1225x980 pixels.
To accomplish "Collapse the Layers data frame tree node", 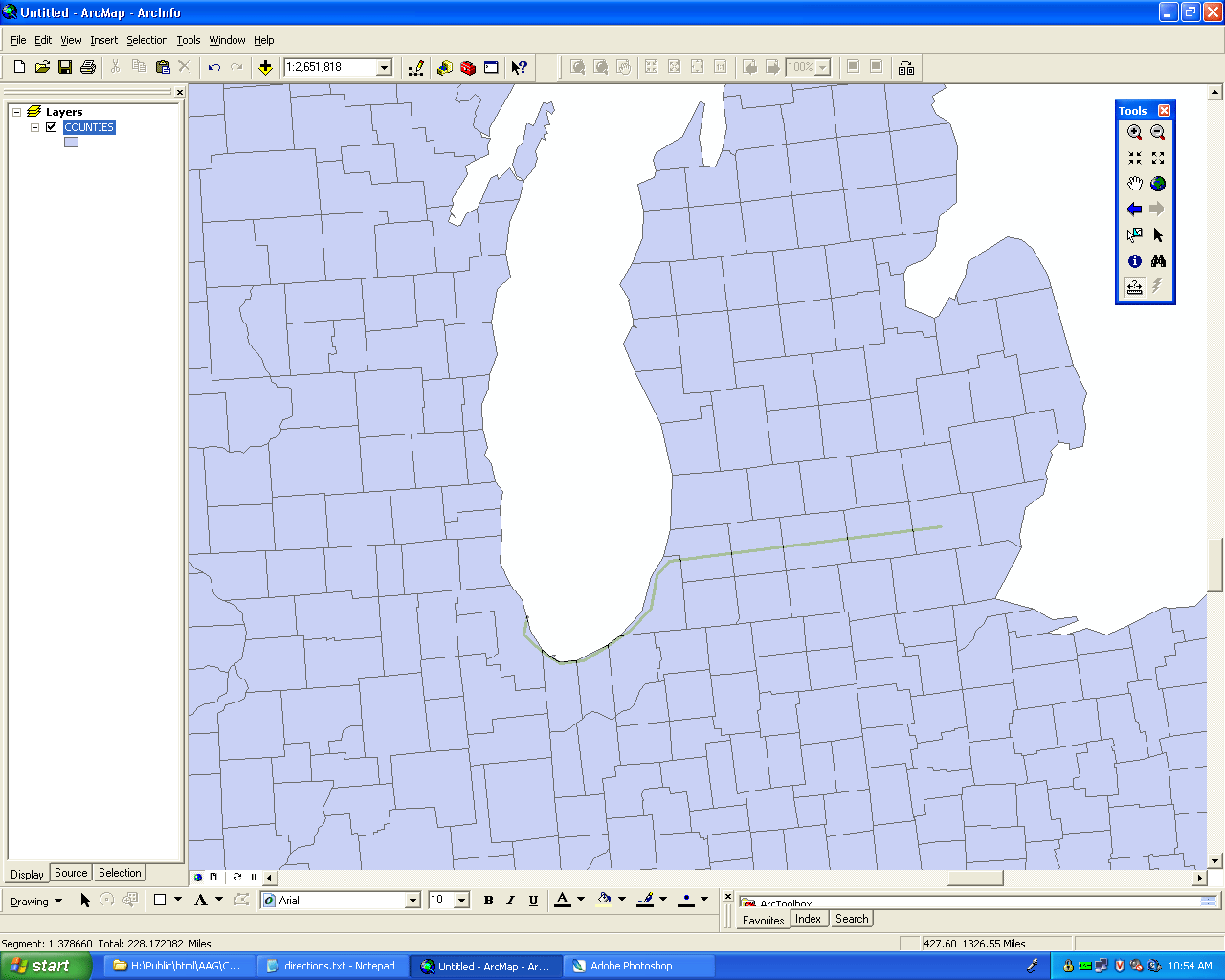I will point(16,112).
